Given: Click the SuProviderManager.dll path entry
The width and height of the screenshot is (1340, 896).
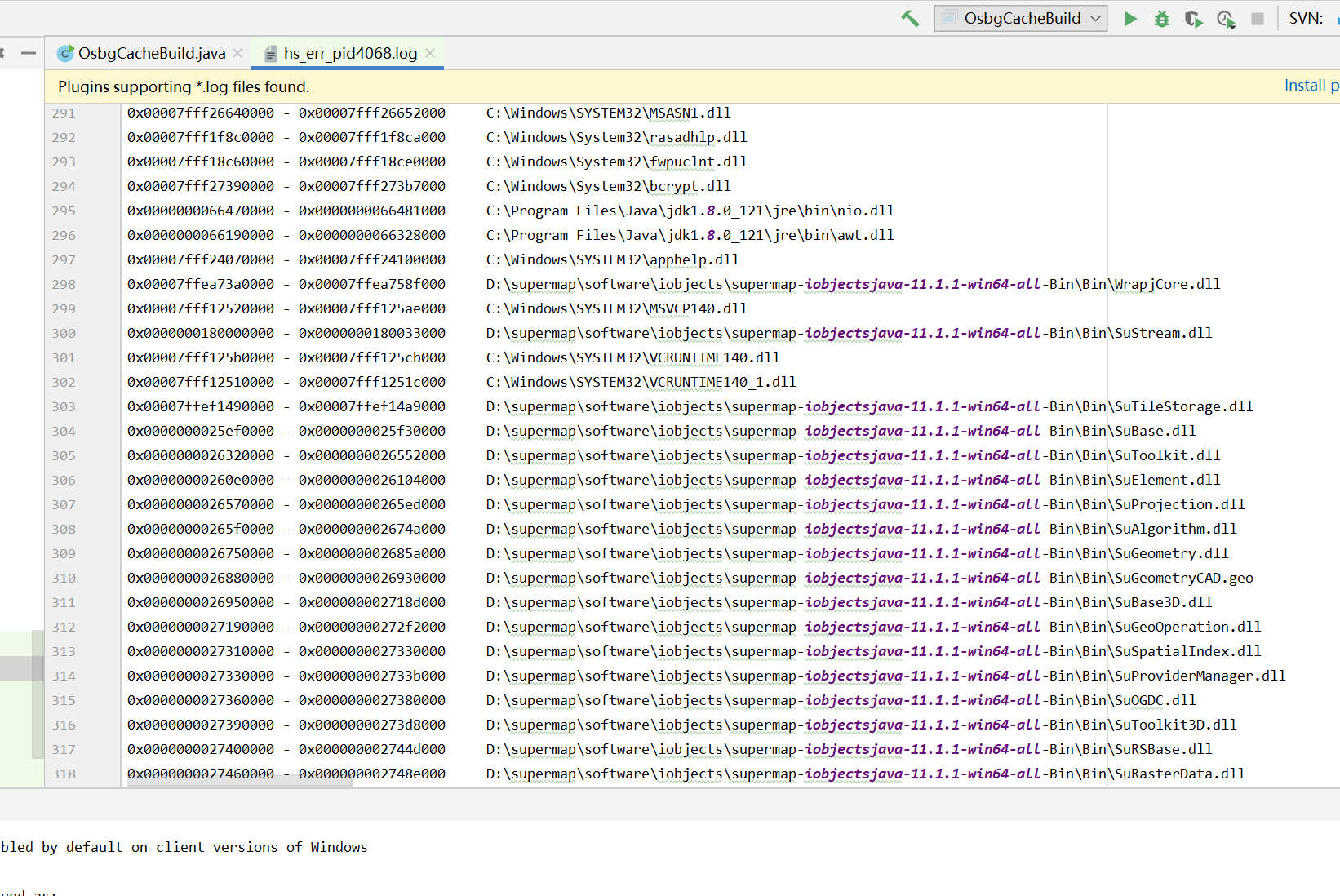Looking at the screenshot, I should (885, 676).
